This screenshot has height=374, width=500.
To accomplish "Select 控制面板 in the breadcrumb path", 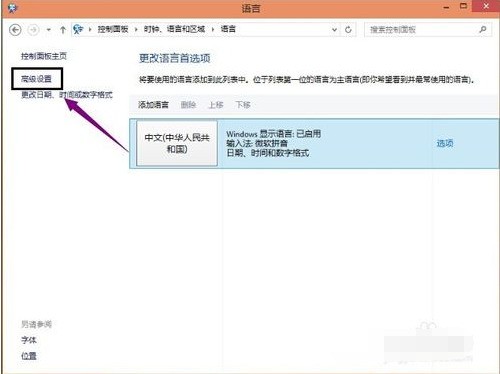I will click(113, 29).
